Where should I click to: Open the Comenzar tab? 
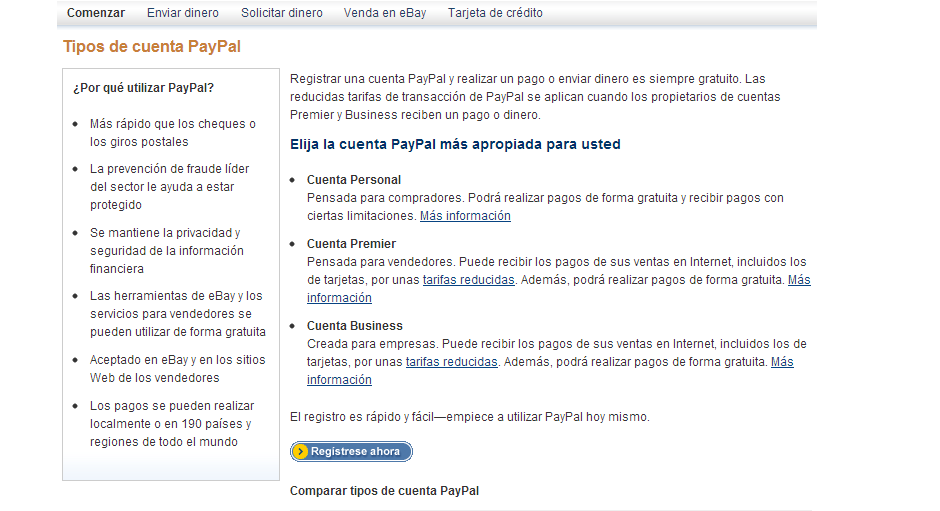(96, 13)
